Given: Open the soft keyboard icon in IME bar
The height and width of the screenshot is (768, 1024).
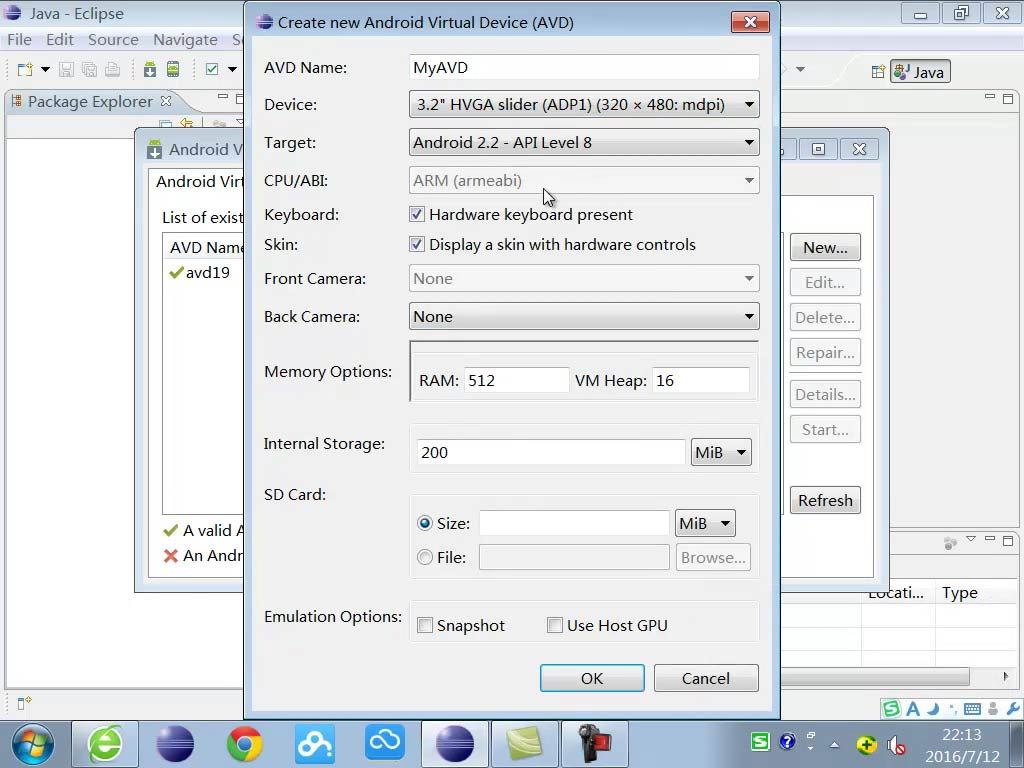Looking at the screenshot, I should point(972,709).
